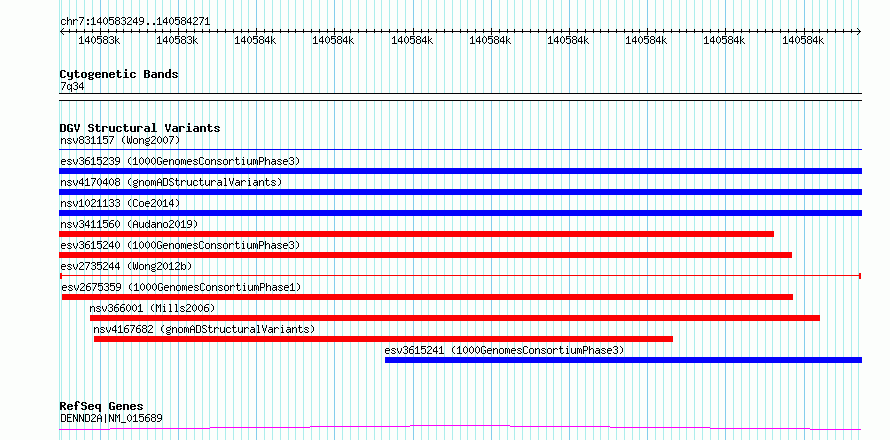Click the red bar for esv3615240
This screenshot has height=440, width=890.
(426, 255)
